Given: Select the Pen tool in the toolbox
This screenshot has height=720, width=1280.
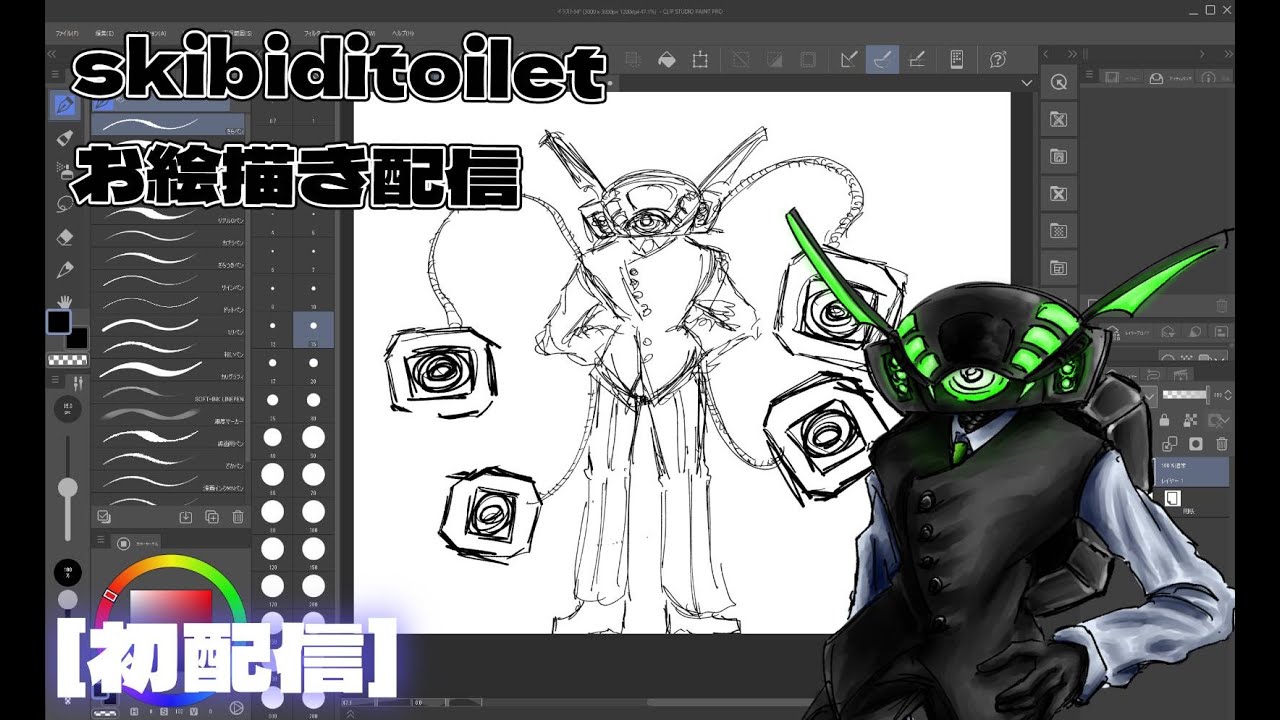Looking at the screenshot, I should 64,103.
